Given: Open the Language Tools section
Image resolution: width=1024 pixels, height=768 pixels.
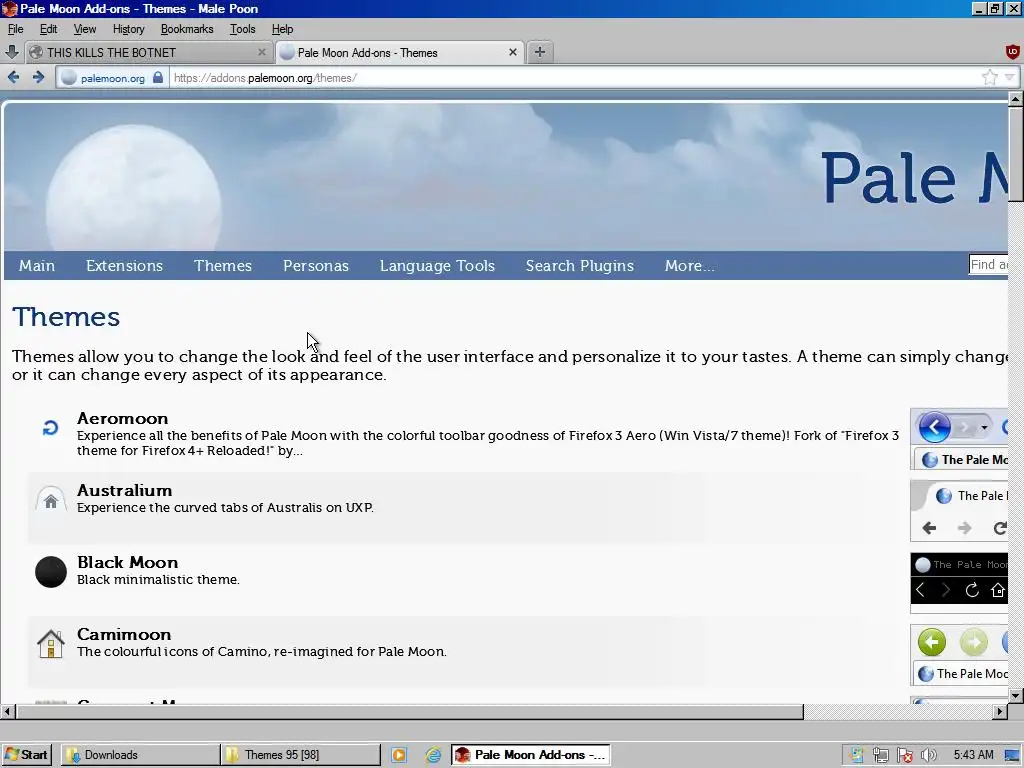Looking at the screenshot, I should (x=438, y=266).
